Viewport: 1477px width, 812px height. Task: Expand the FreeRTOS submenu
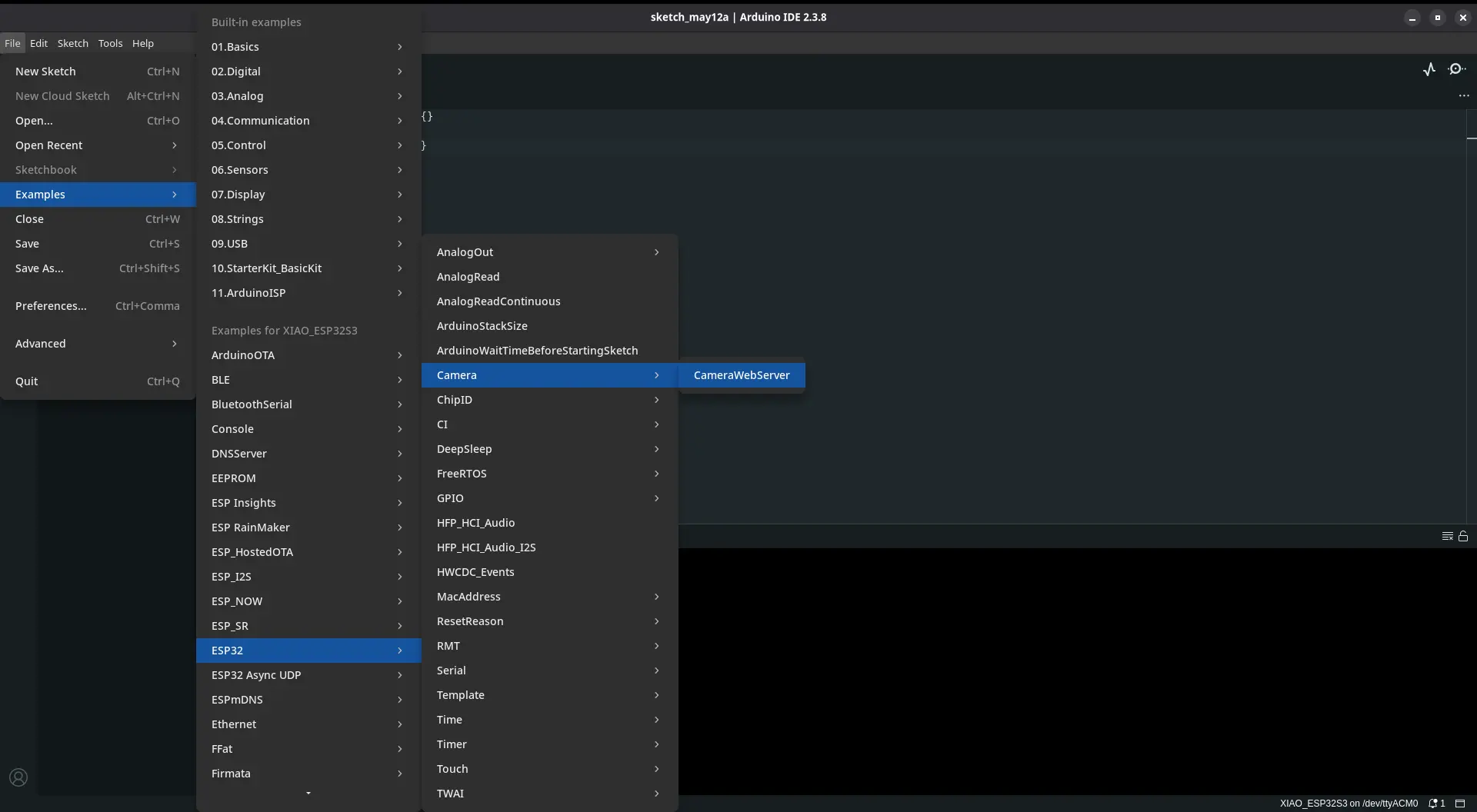[x=550, y=474]
